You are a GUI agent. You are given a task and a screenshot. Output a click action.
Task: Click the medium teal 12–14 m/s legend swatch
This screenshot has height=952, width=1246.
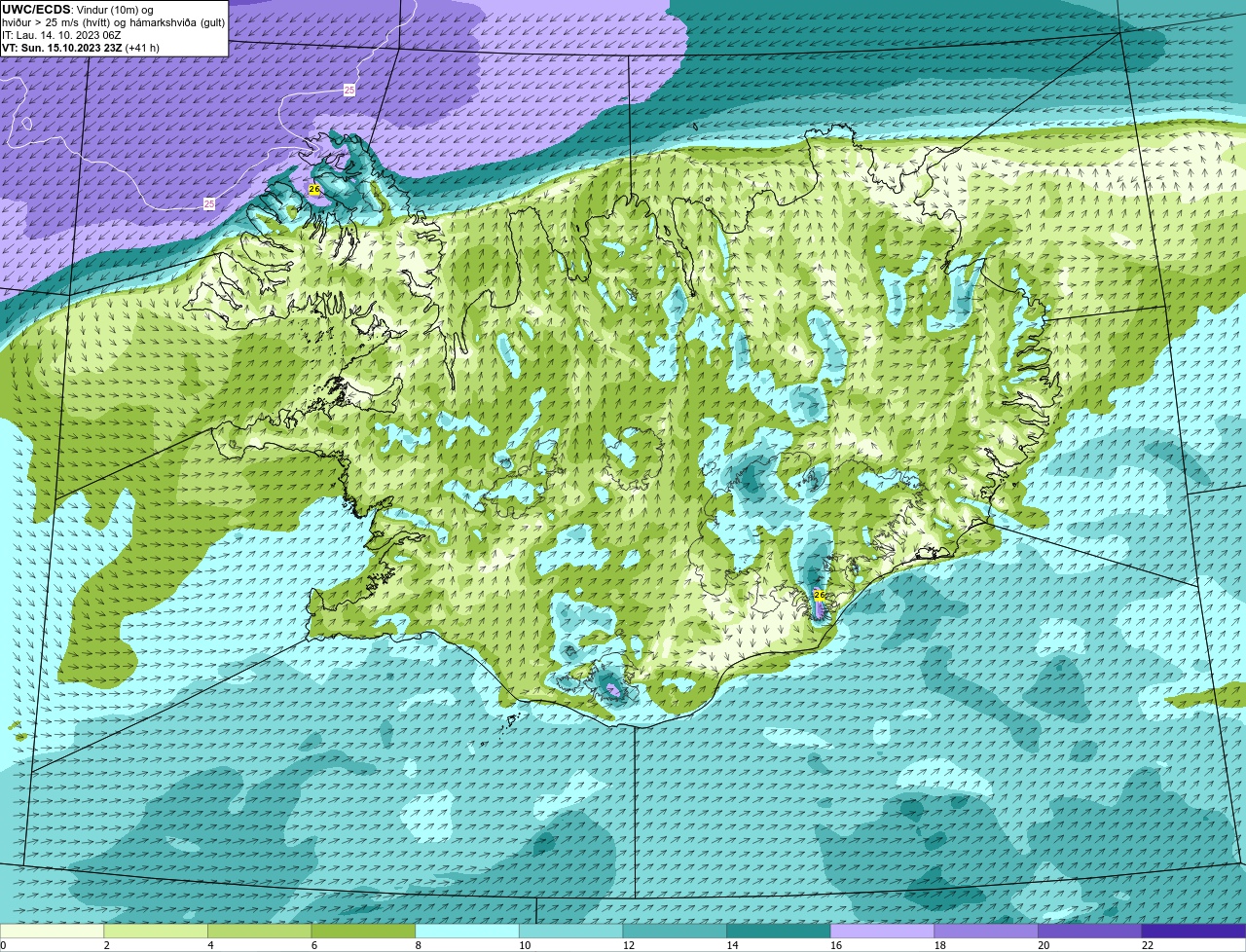tap(675, 931)
